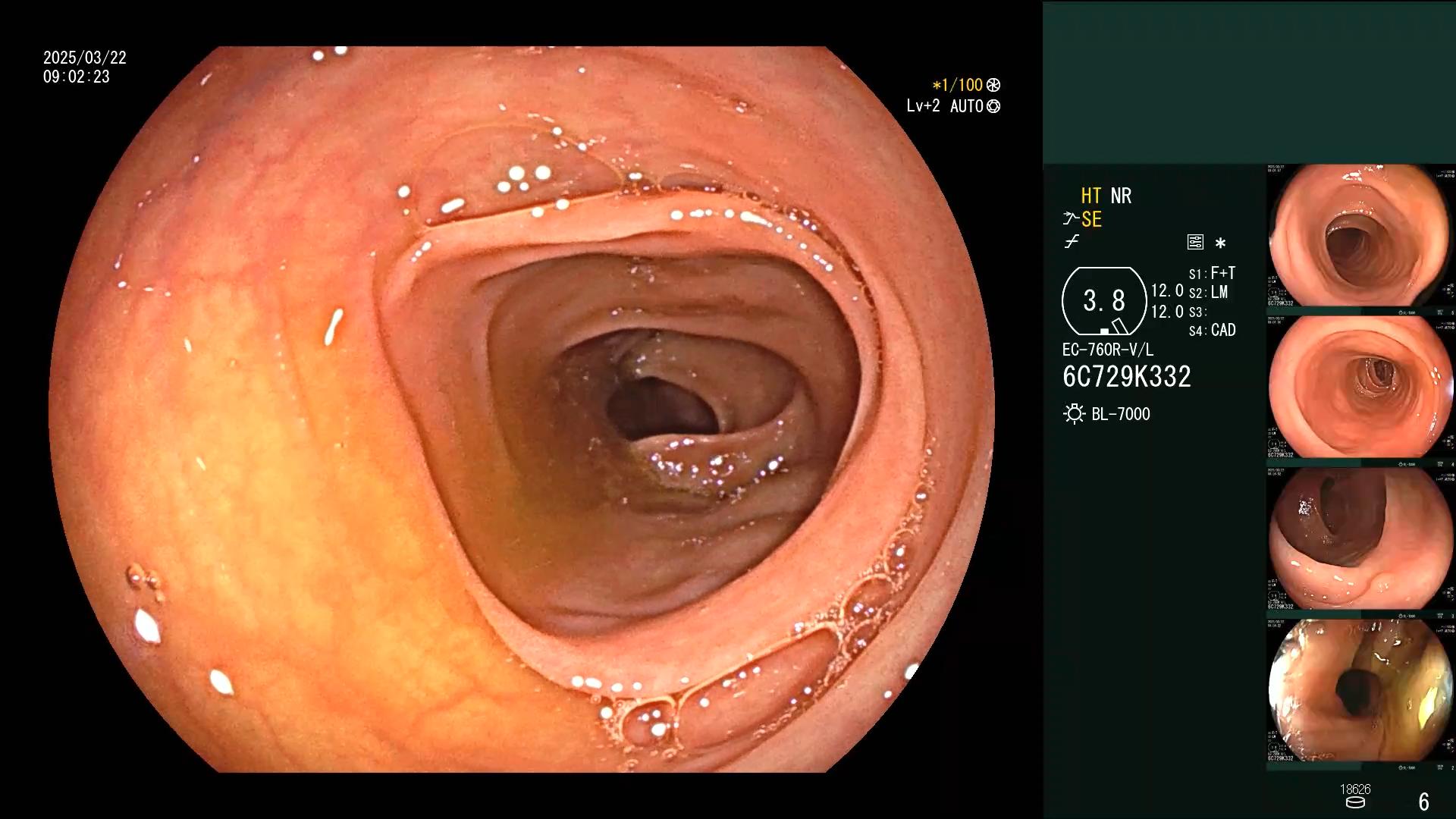Click the AUTO exposure mode text
The image size is (1456, 819).
tap(966, 106)
